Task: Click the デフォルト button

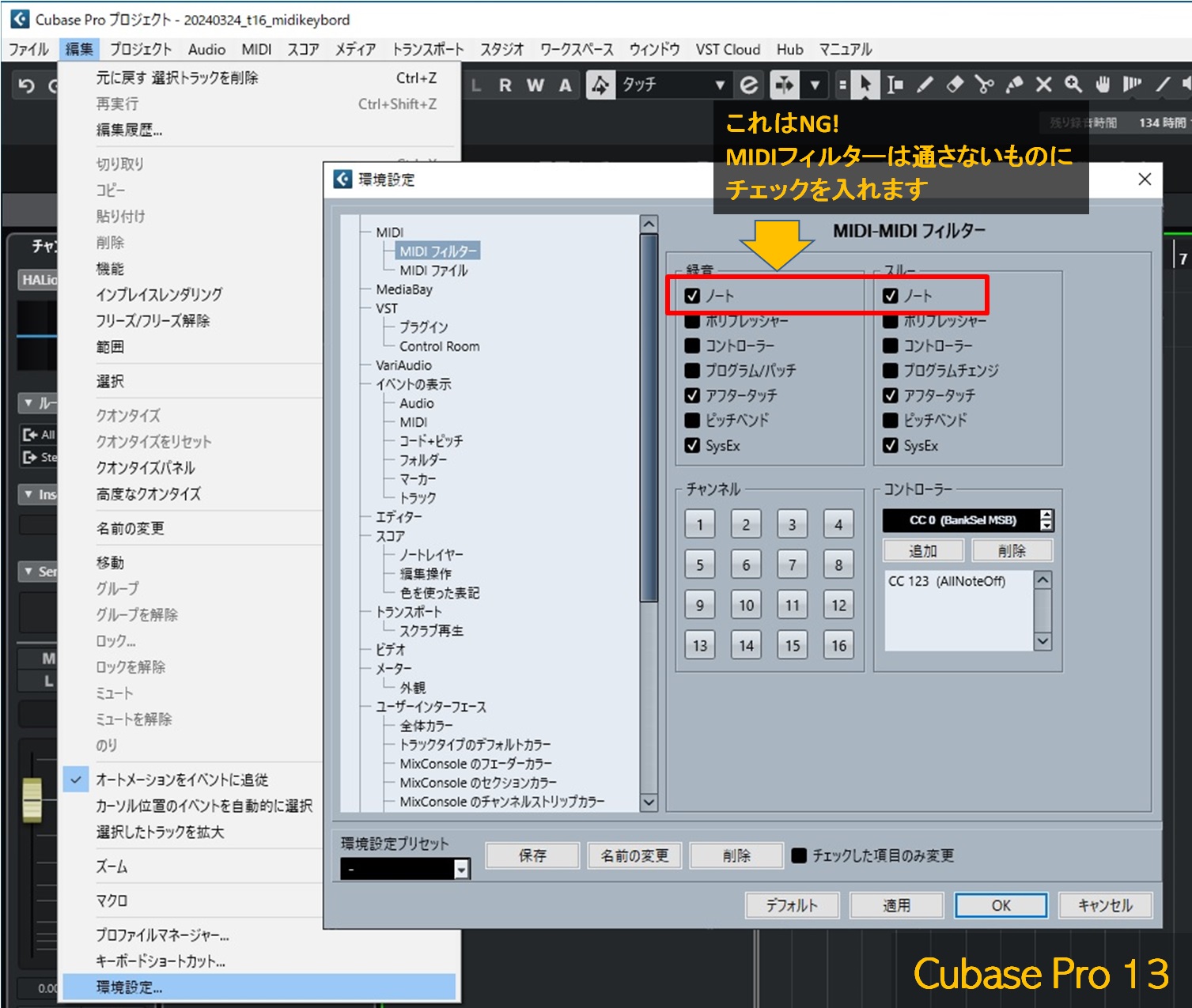Action: (792, 905)
